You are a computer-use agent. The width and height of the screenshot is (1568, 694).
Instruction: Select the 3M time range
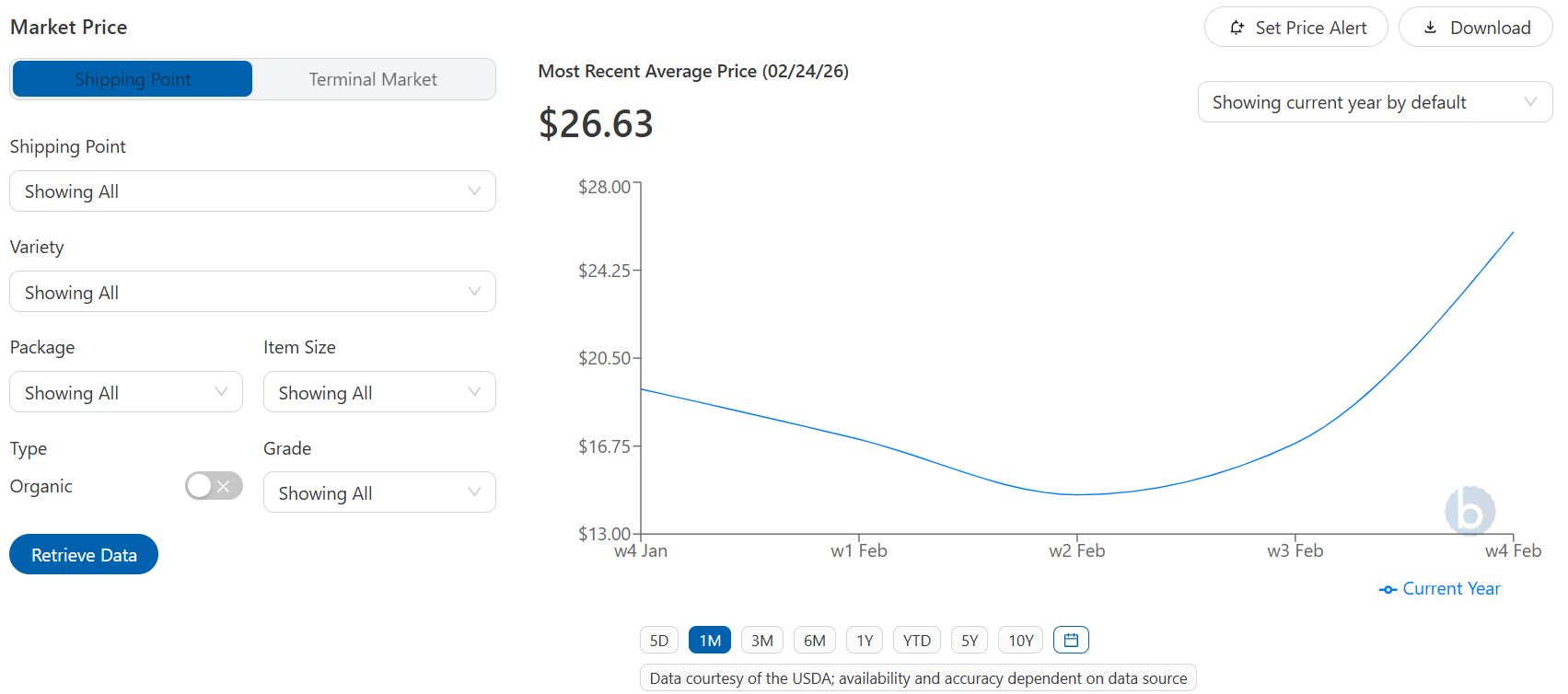(x=762, y=641)
